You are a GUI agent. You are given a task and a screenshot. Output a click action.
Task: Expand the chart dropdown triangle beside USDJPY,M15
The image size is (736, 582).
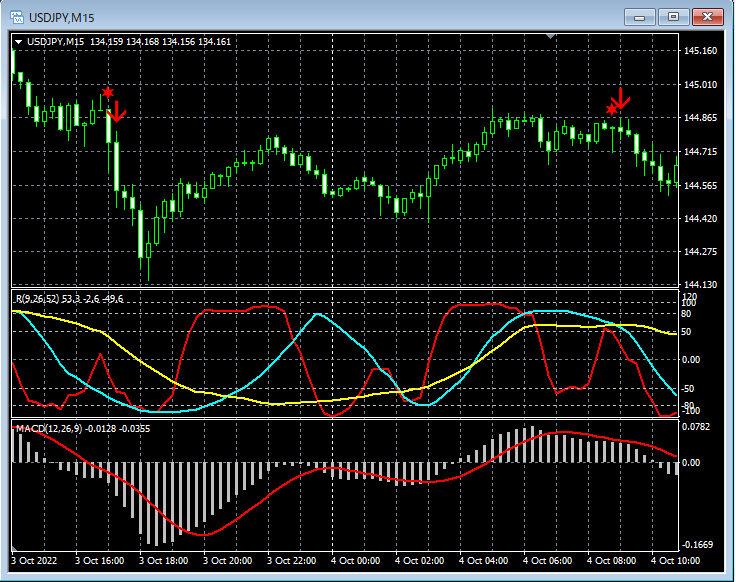click(19, 42)
